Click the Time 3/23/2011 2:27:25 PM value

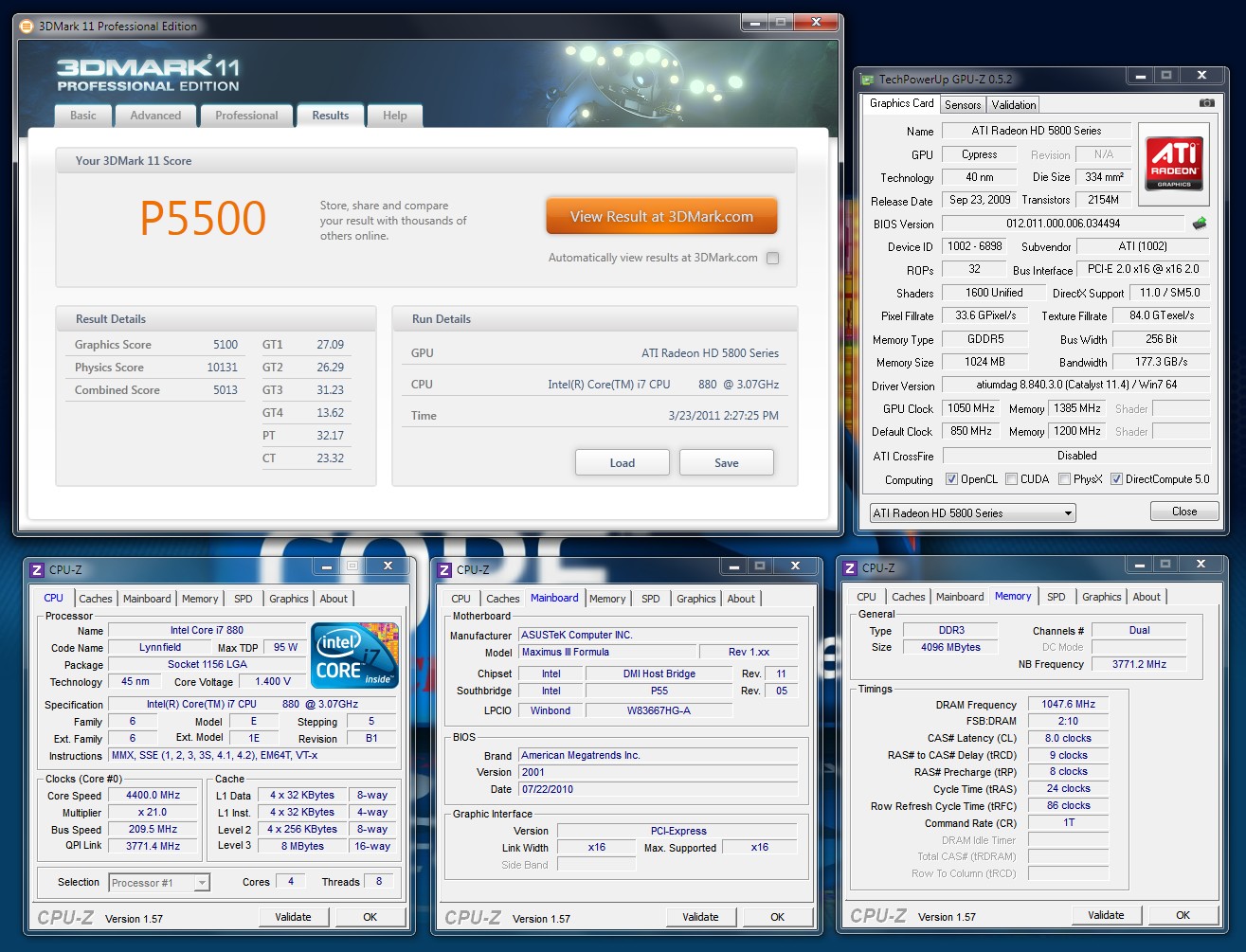[x=724, y=416]
